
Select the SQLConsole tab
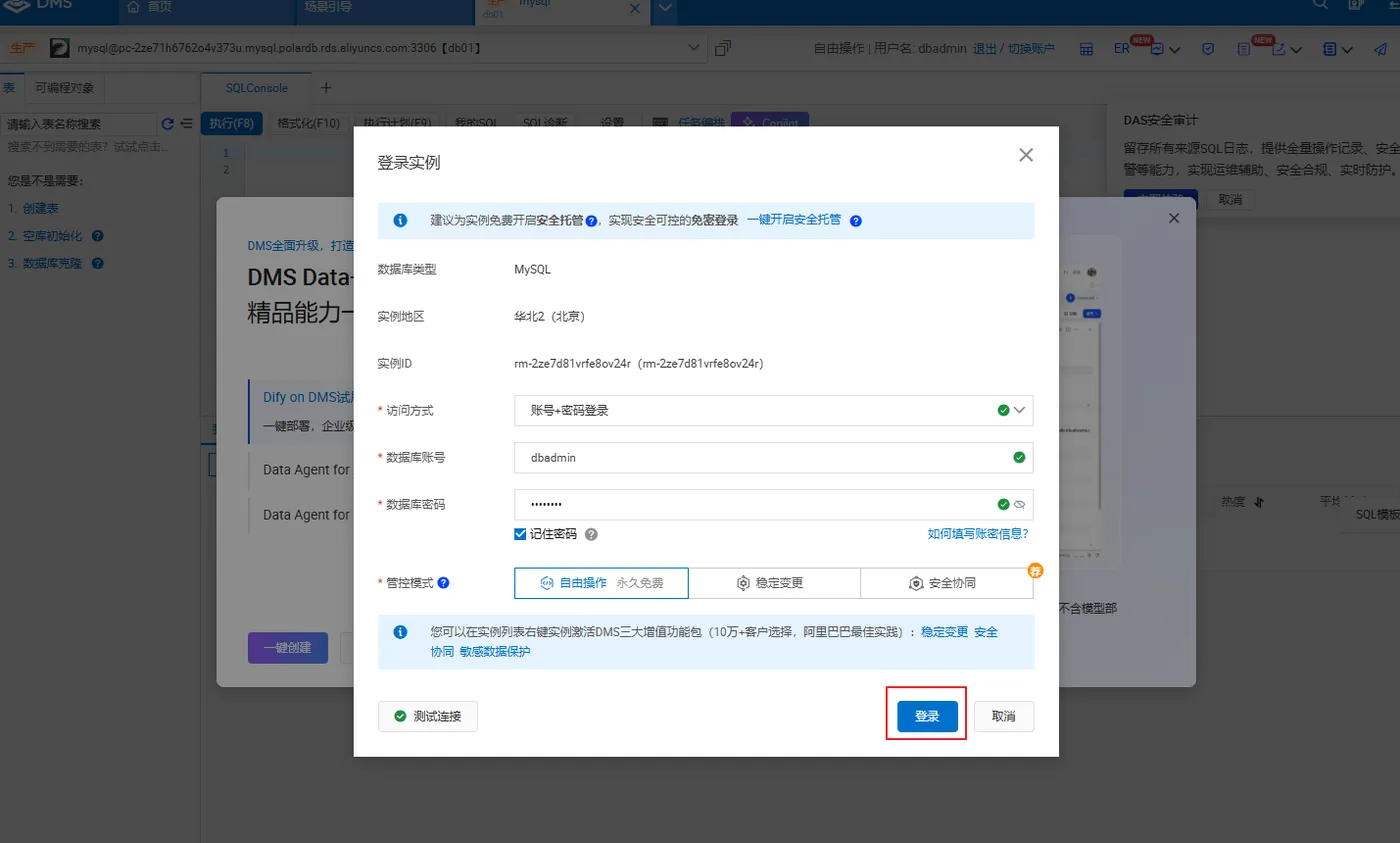[256, 88]
